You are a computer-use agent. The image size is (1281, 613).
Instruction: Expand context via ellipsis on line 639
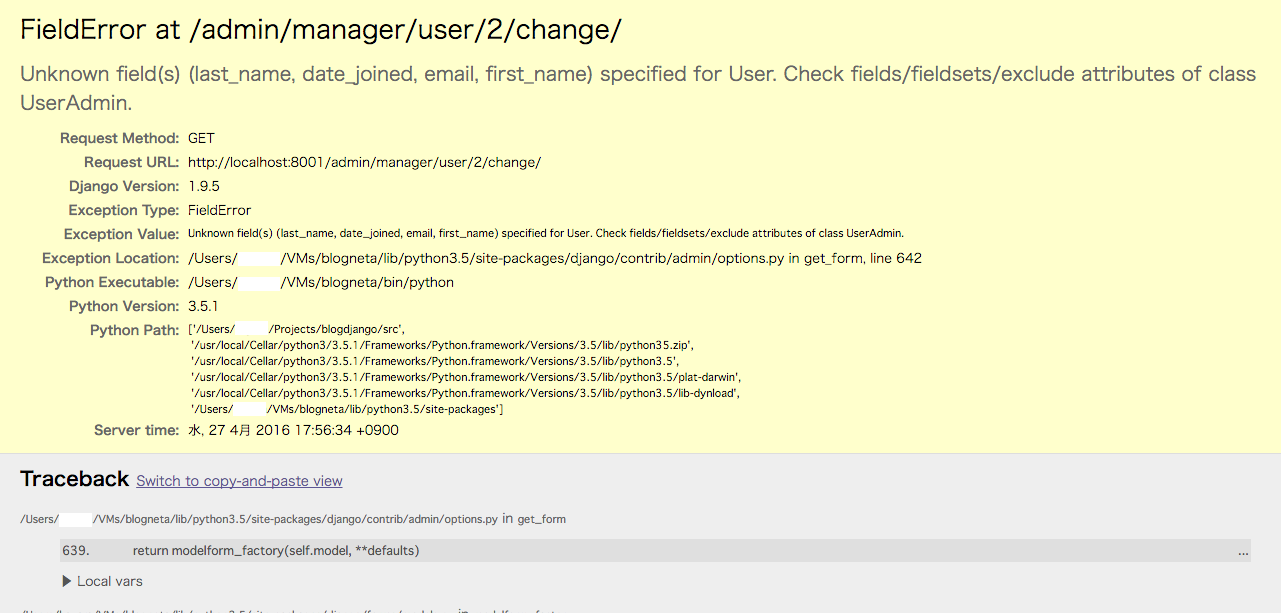pyautogui.click(x=1242, y=551)
